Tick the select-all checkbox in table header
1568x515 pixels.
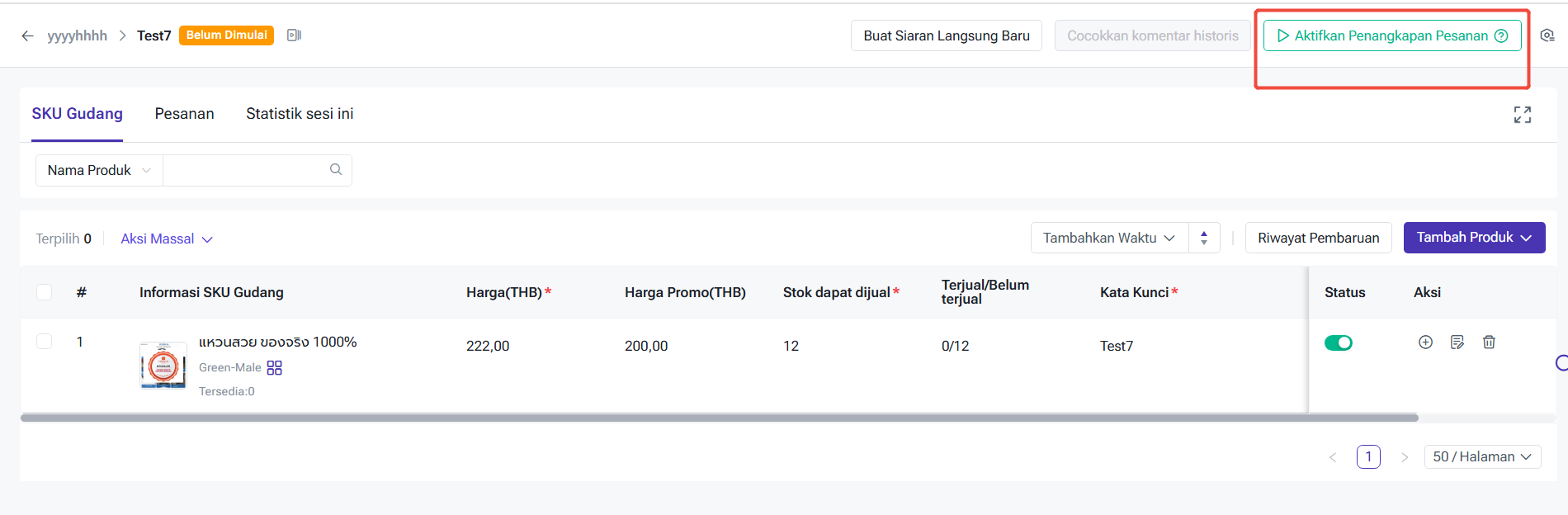tap(45, 291)
